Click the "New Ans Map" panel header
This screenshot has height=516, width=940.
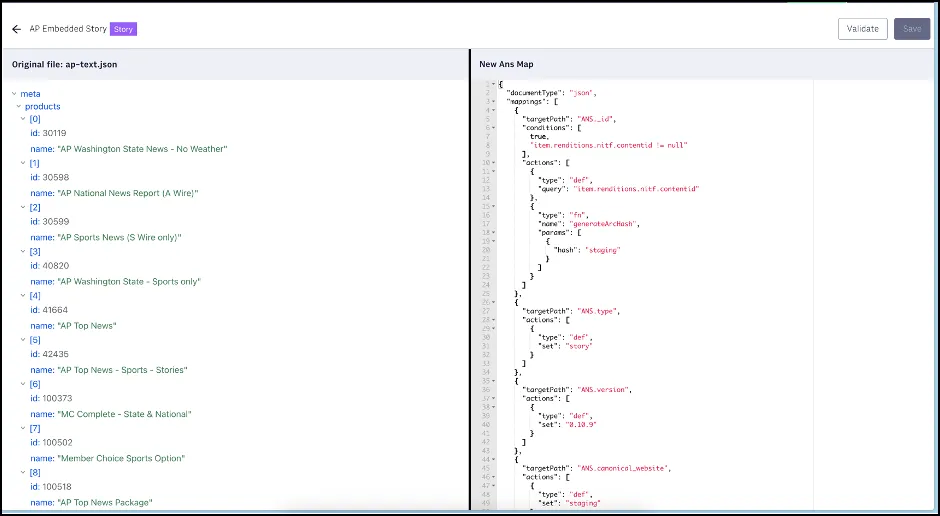506,64
